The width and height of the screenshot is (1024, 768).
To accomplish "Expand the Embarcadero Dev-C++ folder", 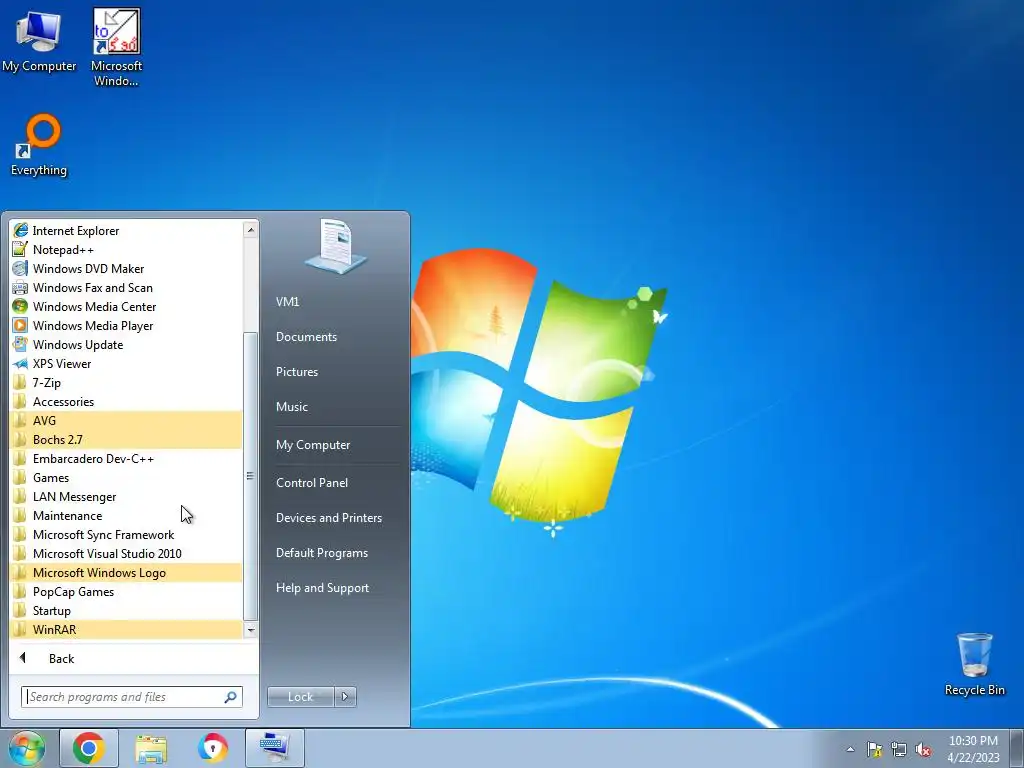I will pos(126,458).
